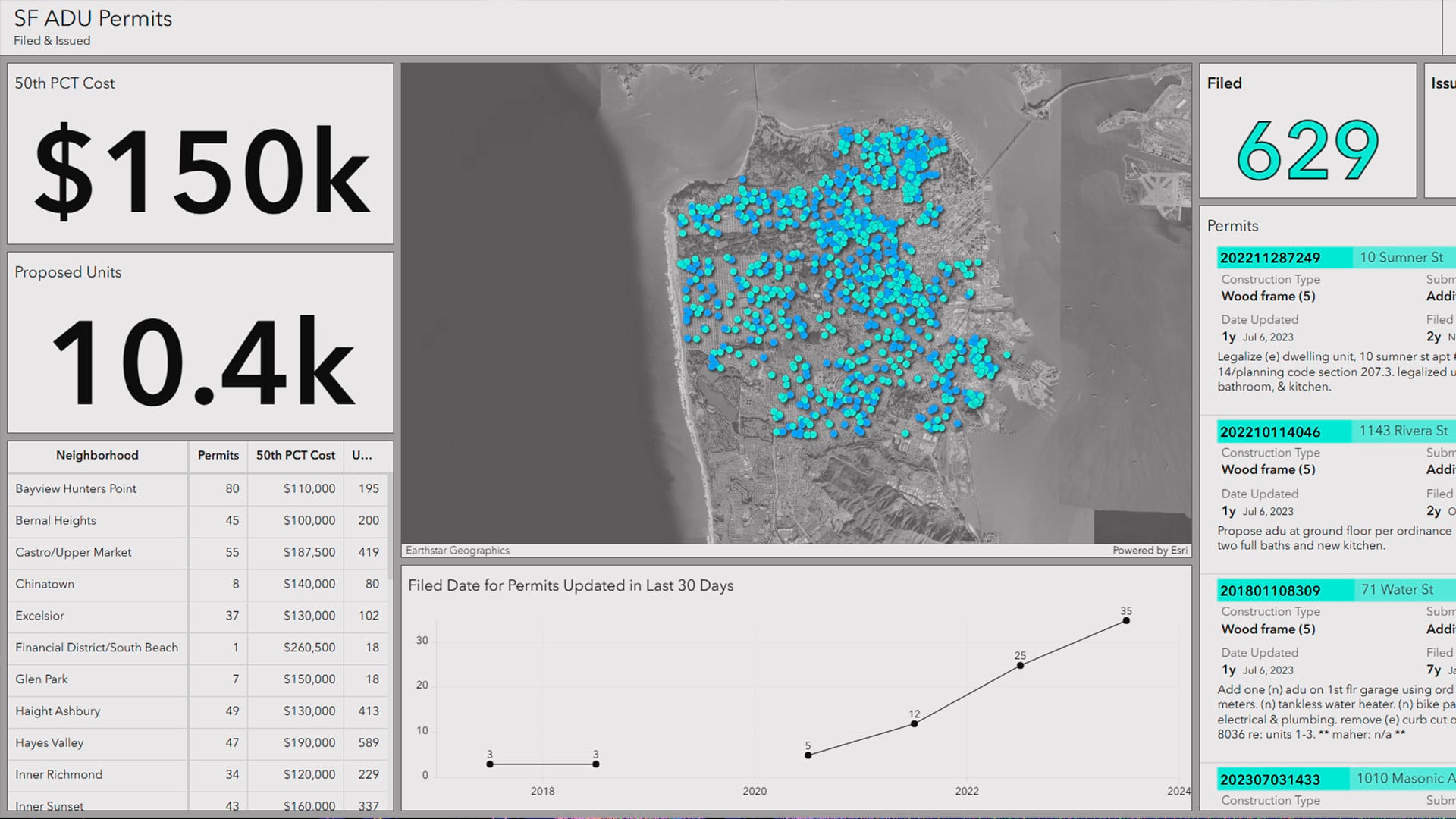Open permit 202211287249 at 10 Sumner St
This screenshot has width=1456, height=819.
pyautogui.click(x=1269, y=258)
